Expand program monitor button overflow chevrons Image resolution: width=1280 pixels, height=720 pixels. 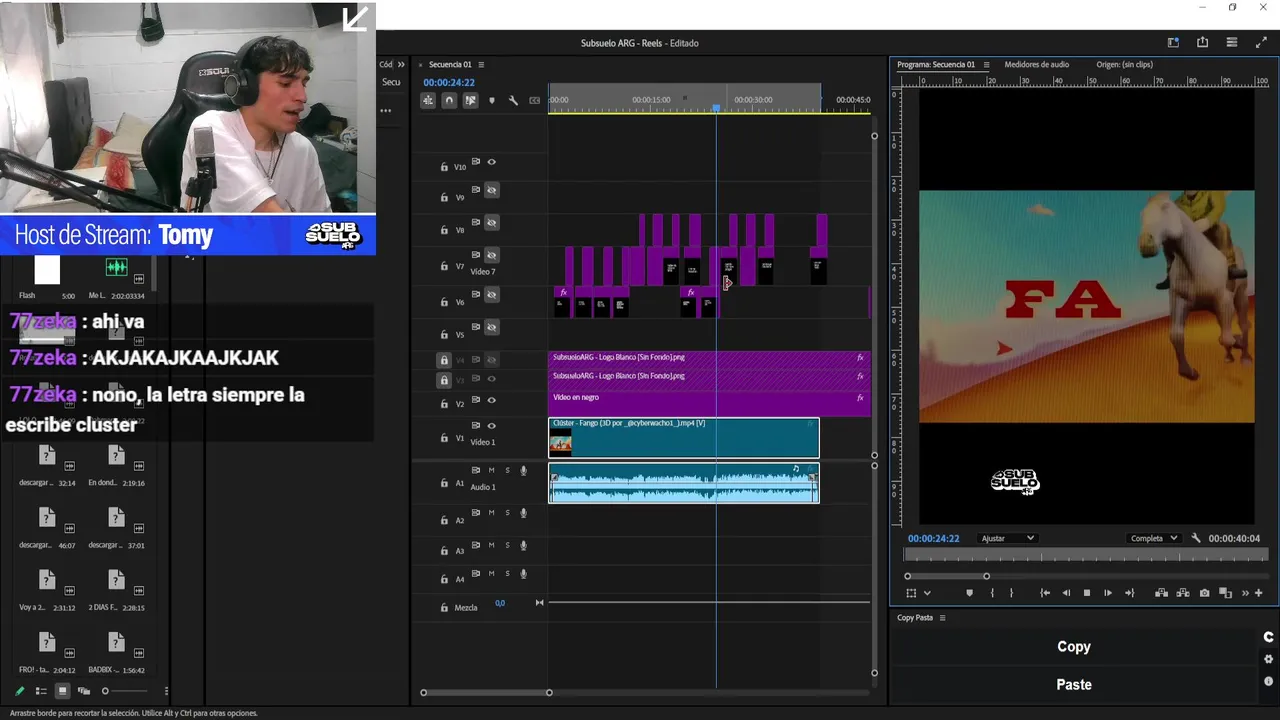[1245, 593]
